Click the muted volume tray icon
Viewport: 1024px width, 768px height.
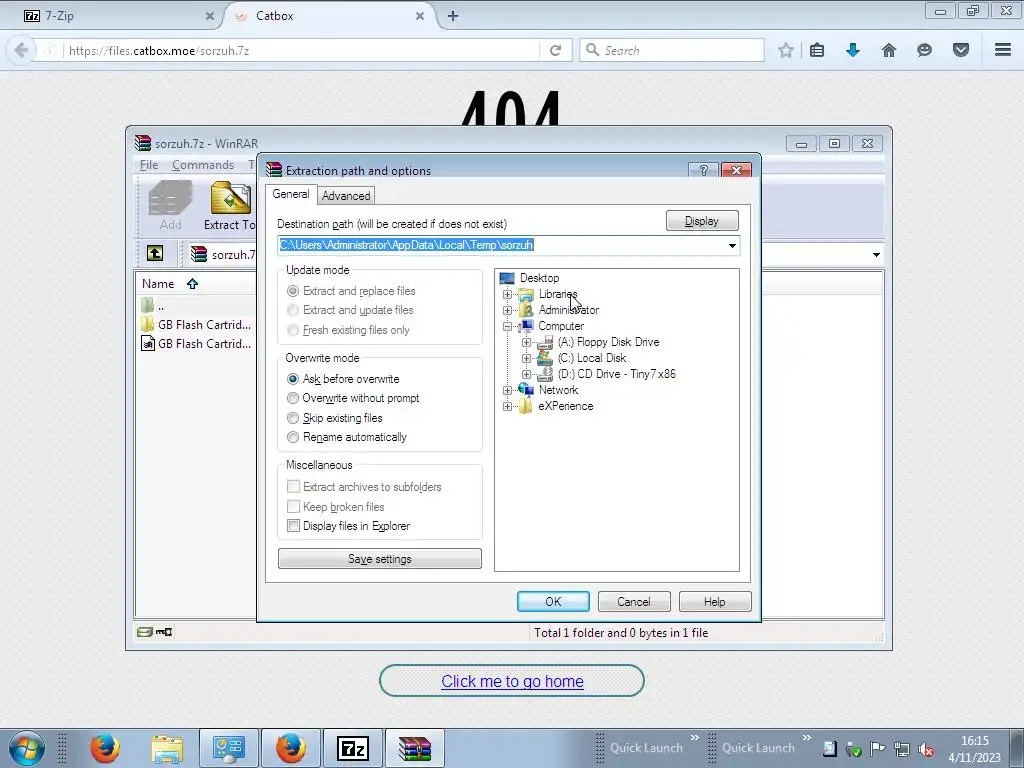click(x=926, y=749)
